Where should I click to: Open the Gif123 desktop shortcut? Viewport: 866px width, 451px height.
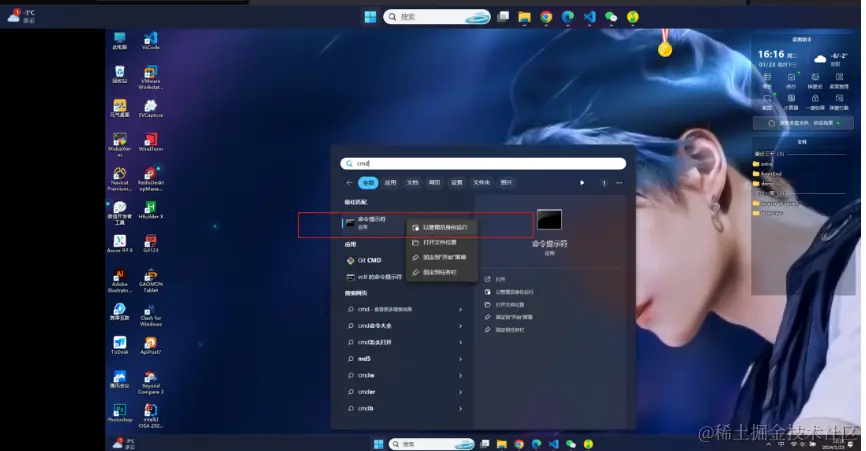pos(151,243)
